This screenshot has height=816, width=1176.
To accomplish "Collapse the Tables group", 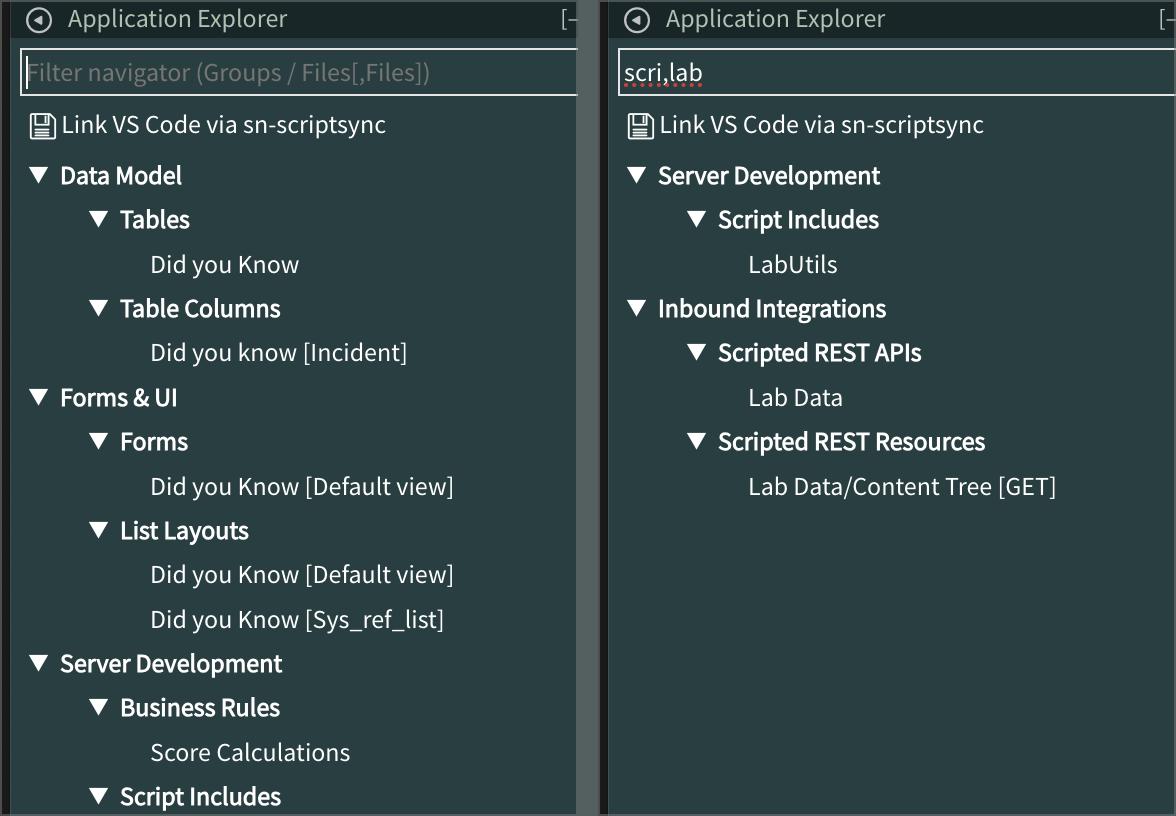I will click(x=97, y=219).
